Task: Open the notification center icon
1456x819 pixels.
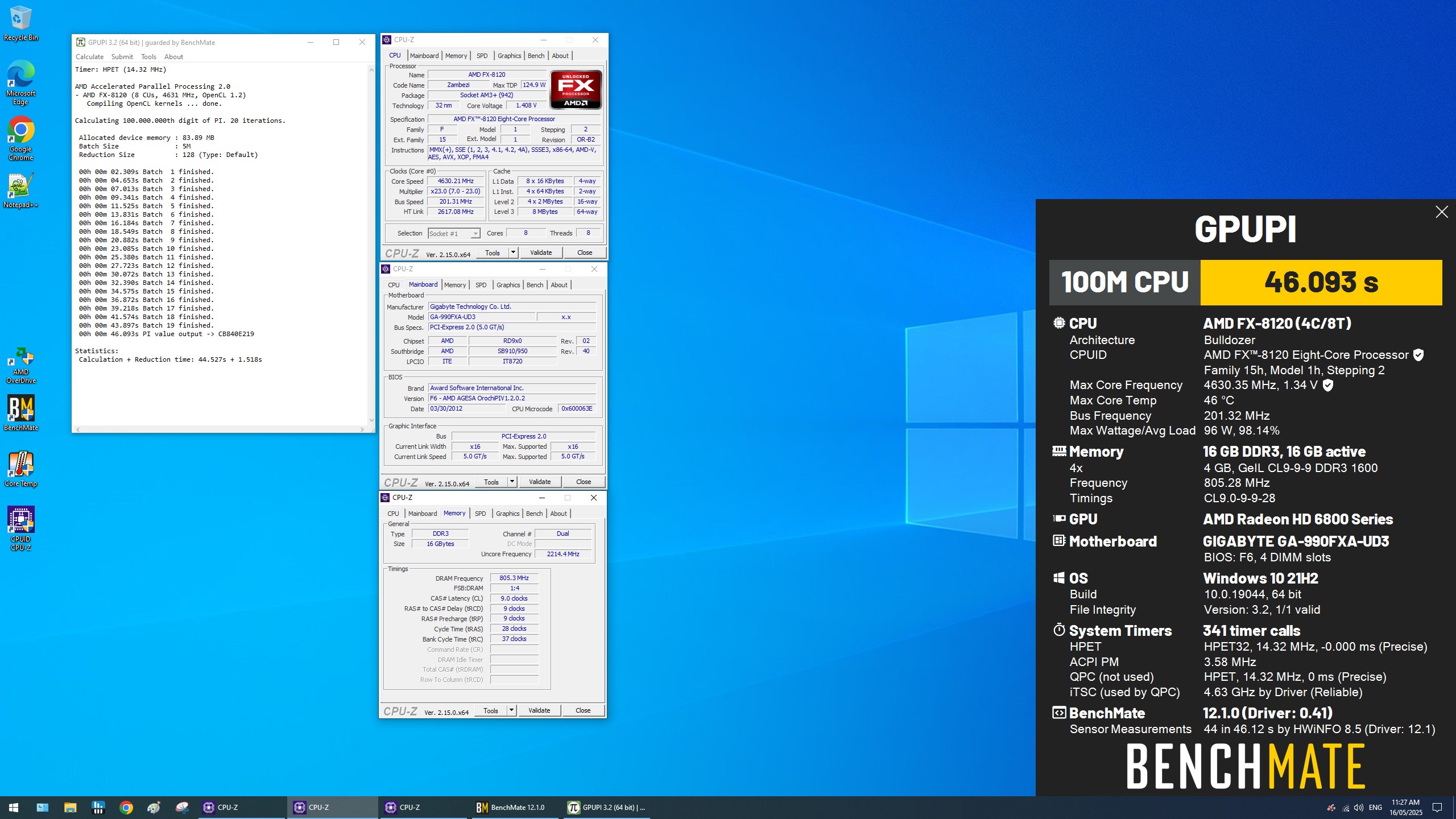Action: [1437, 808]
